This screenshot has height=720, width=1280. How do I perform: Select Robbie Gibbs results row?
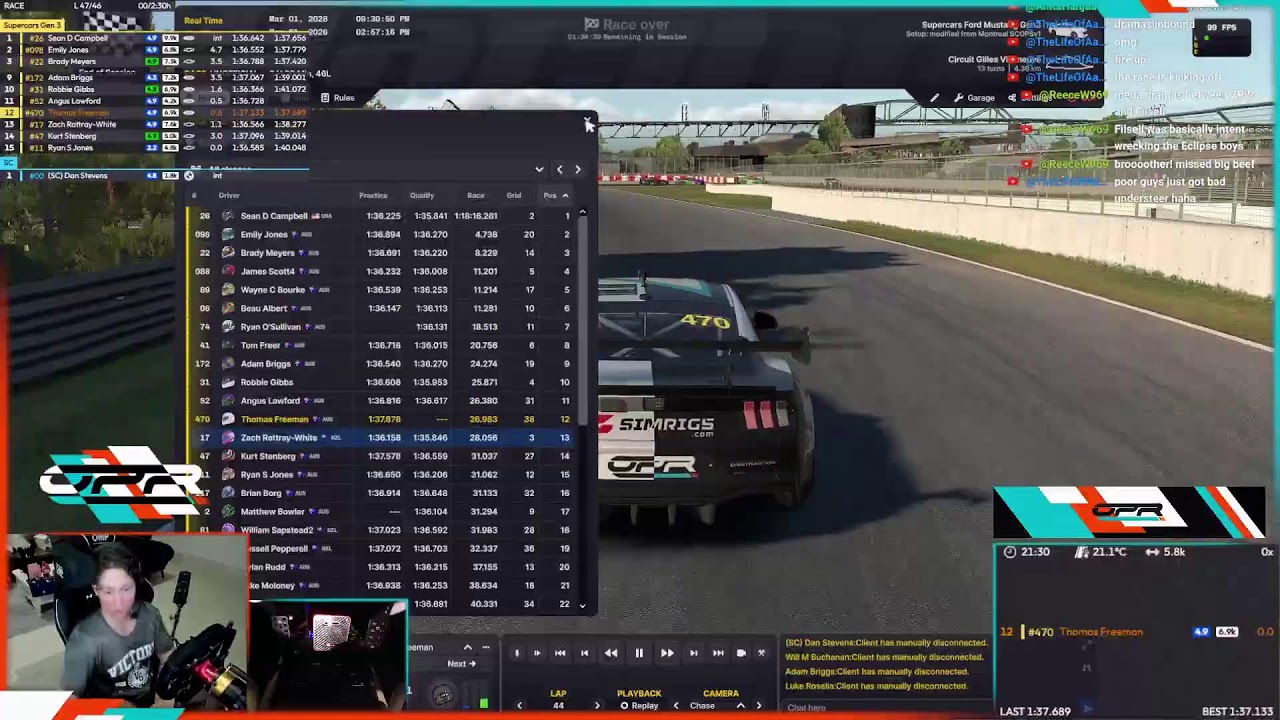381,382
